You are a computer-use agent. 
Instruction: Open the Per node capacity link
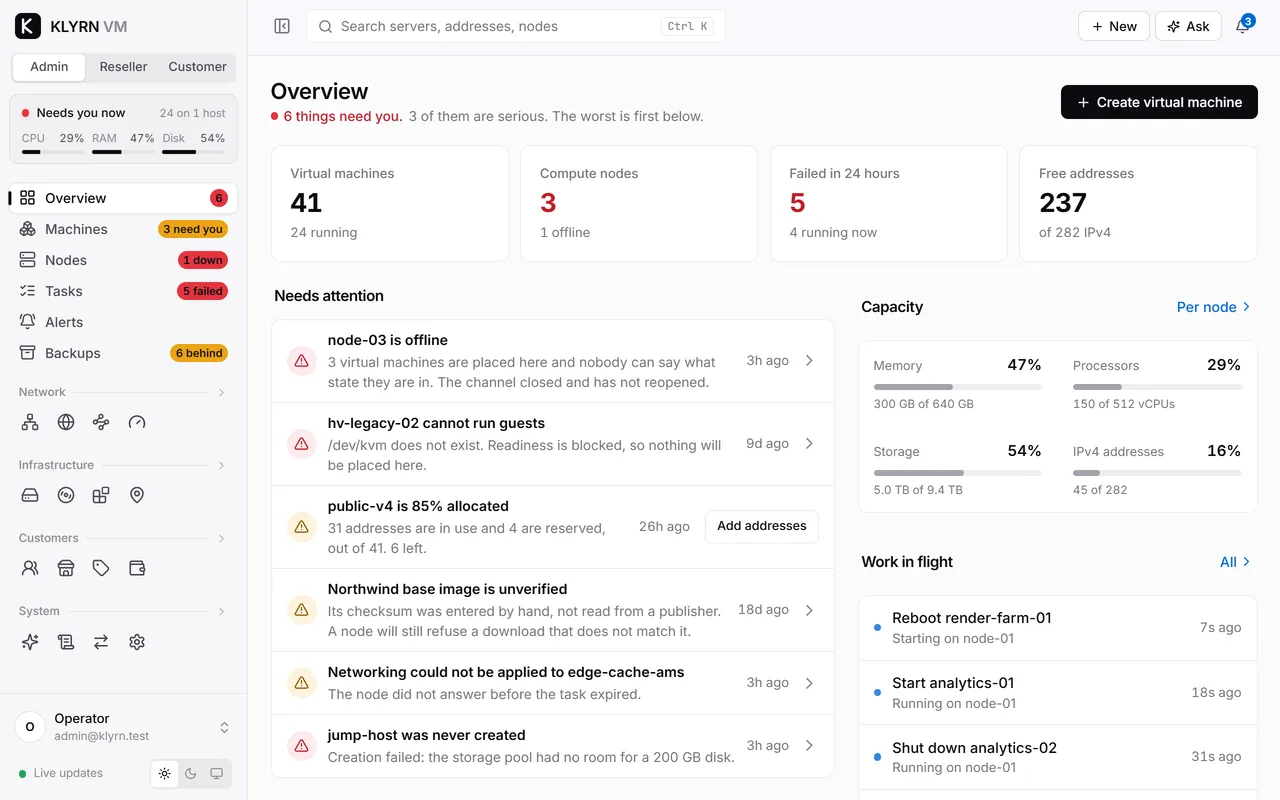click(1214, 307)
